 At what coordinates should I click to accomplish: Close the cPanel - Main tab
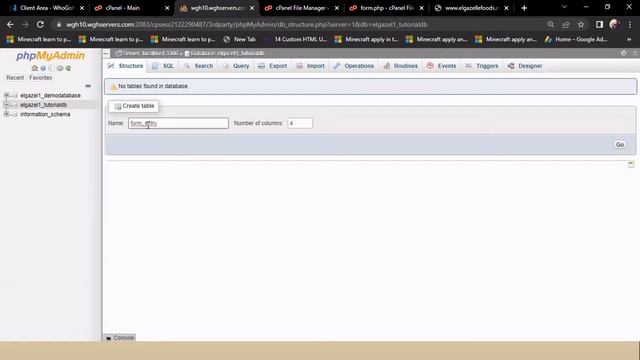tap(167, 8)
